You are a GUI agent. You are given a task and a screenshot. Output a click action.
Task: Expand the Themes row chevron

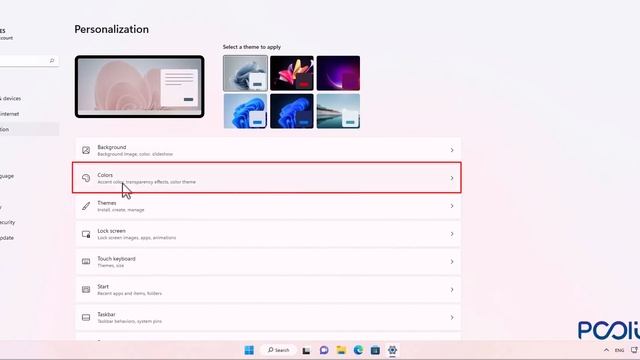pos(452,206)
